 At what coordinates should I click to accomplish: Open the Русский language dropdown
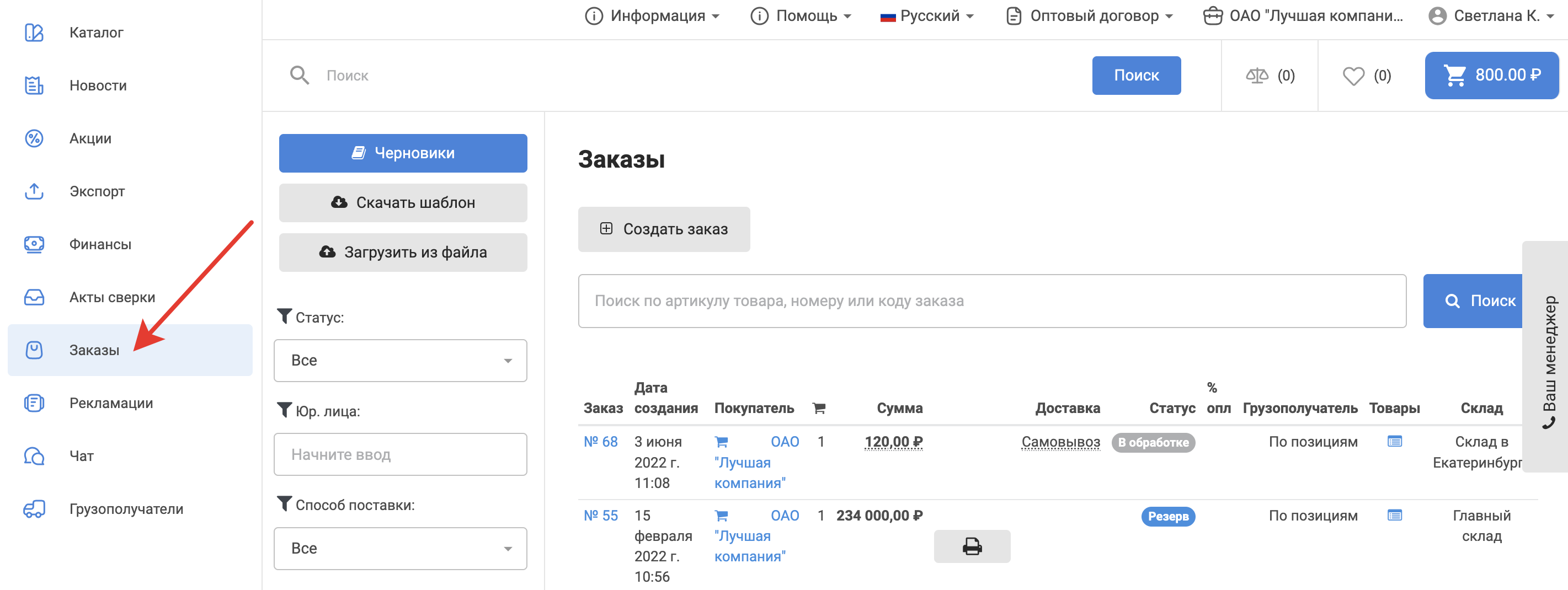(927, 16)
